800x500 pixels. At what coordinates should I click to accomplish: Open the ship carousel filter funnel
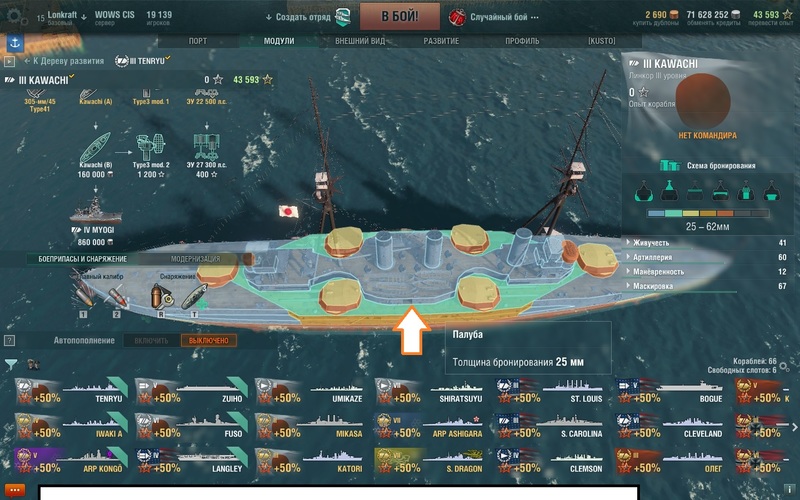[x=11, y=364]
